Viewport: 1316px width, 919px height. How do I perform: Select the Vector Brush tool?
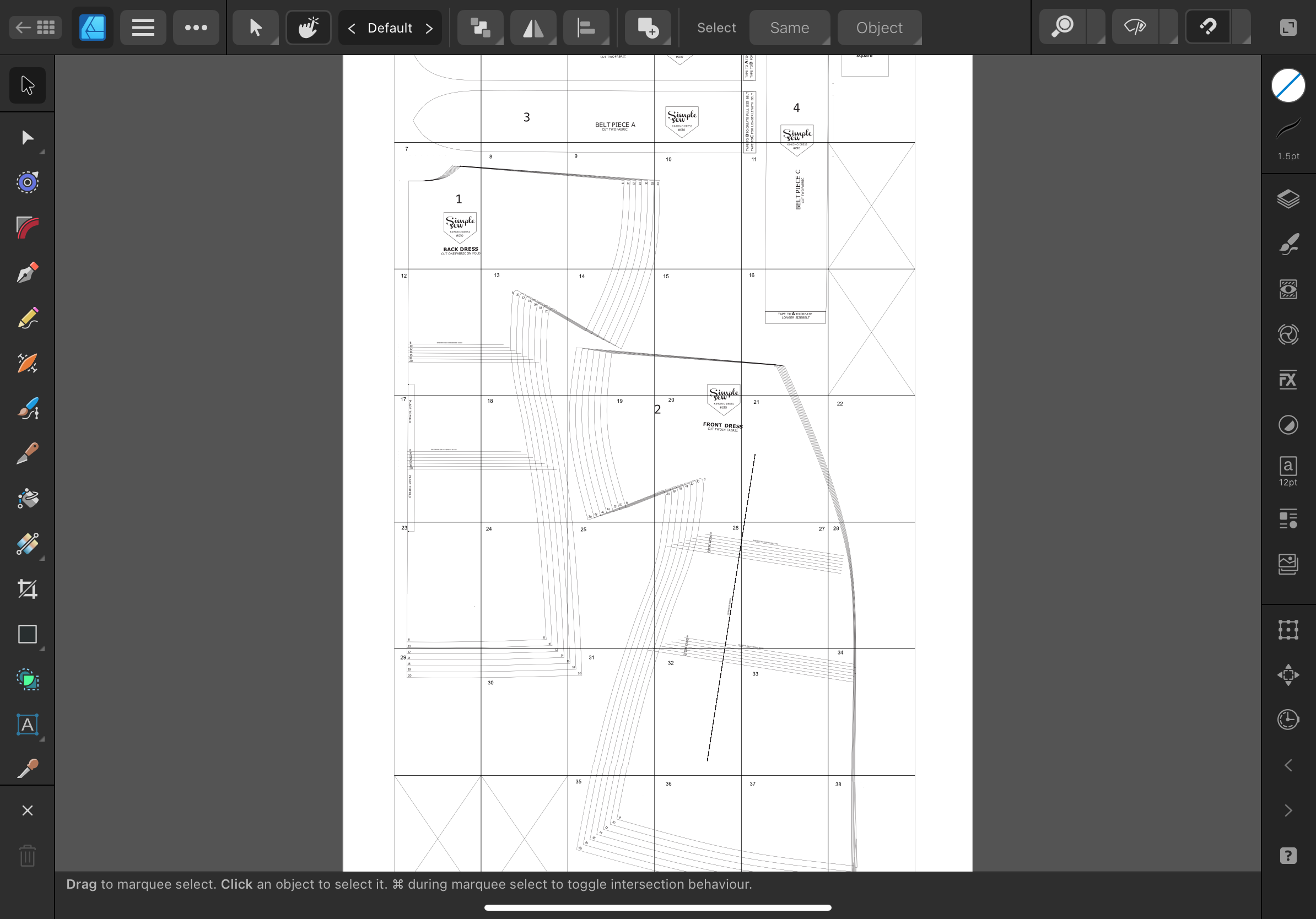click(27, 408)
